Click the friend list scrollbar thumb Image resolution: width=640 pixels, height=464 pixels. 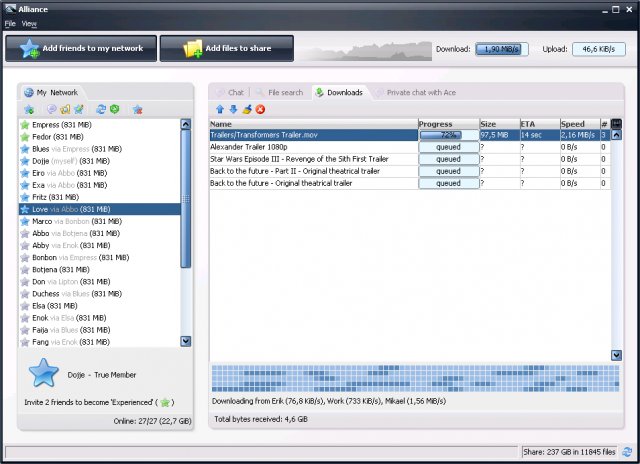point(186,199)
